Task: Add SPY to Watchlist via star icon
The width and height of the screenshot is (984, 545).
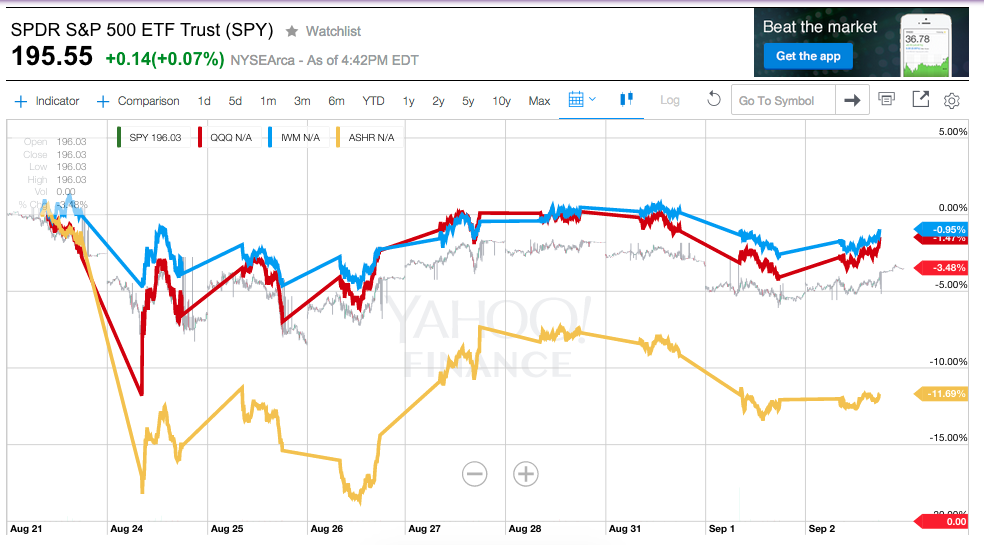Action: point(292,31)
